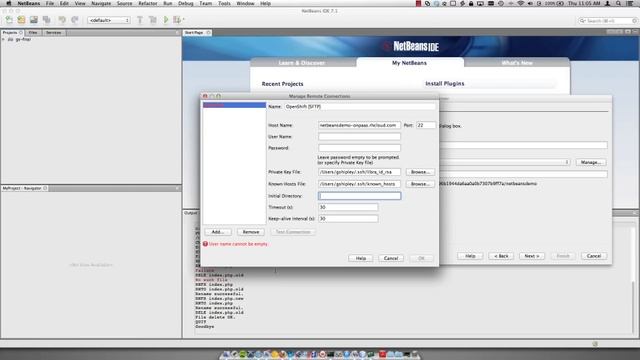
Task: Click the Name field containing OpenShift (SFTP)
Action: click(360, 107)
